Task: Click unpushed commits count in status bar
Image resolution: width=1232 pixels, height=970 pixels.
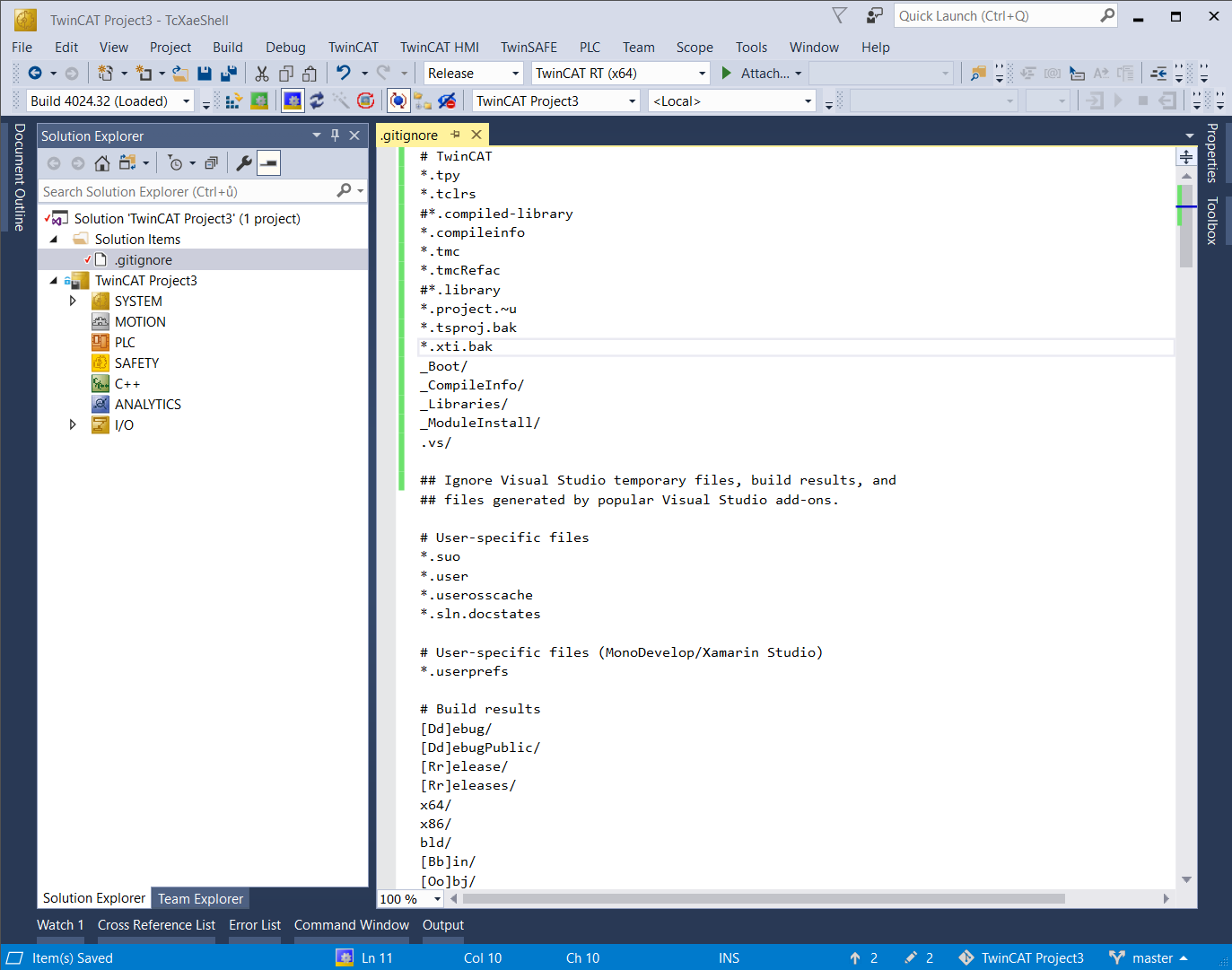Action: click(x=863, y=958)
